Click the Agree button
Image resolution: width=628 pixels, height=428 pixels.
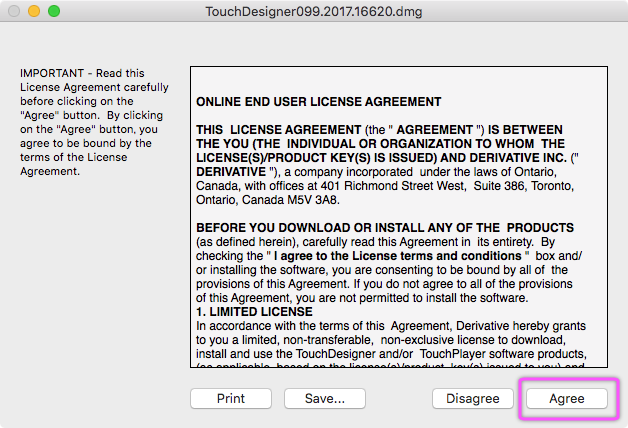click(x=566, y=398)
